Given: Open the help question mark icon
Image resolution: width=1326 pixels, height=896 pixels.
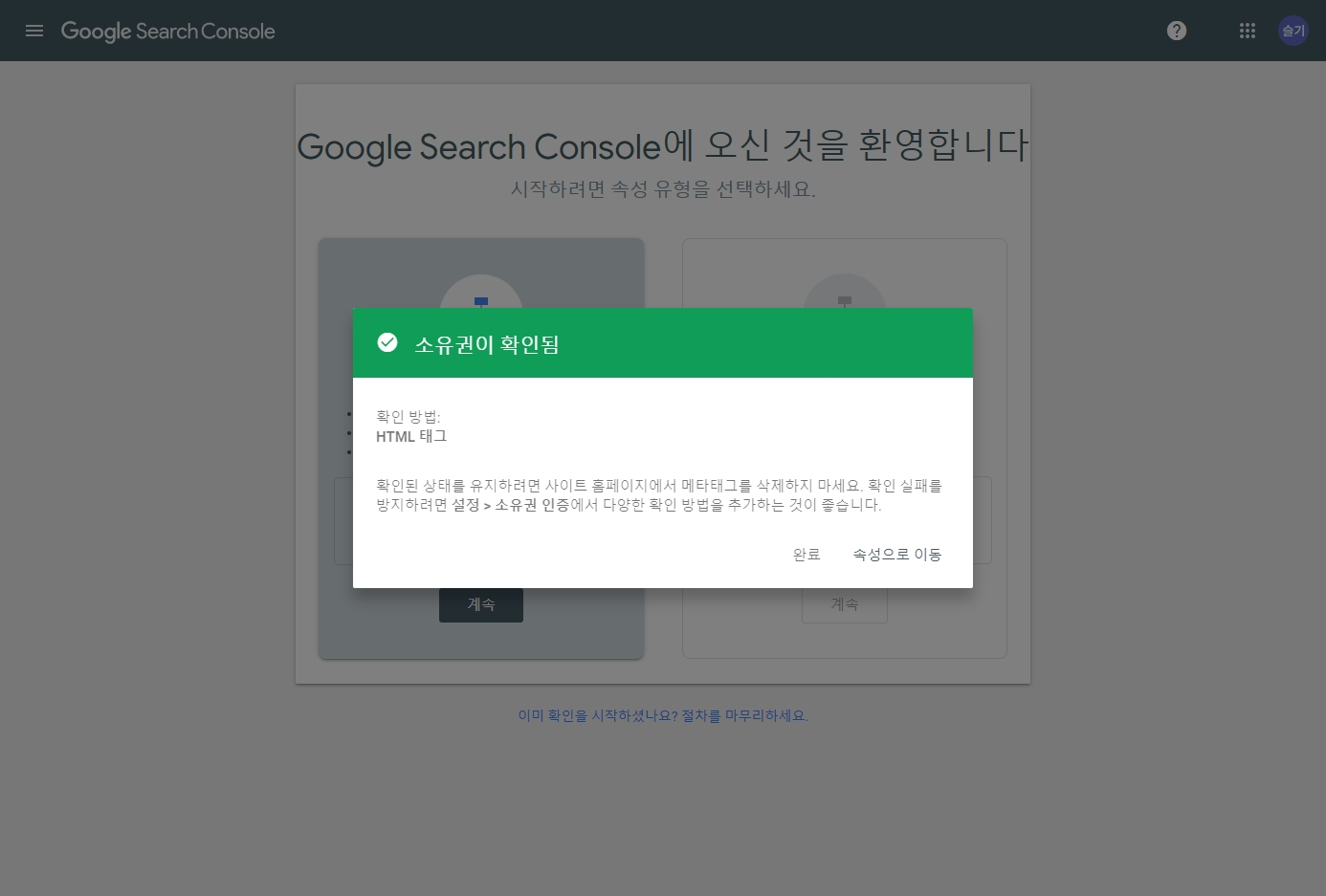Looking at the screenshot, I should (x=1177, y=31).
